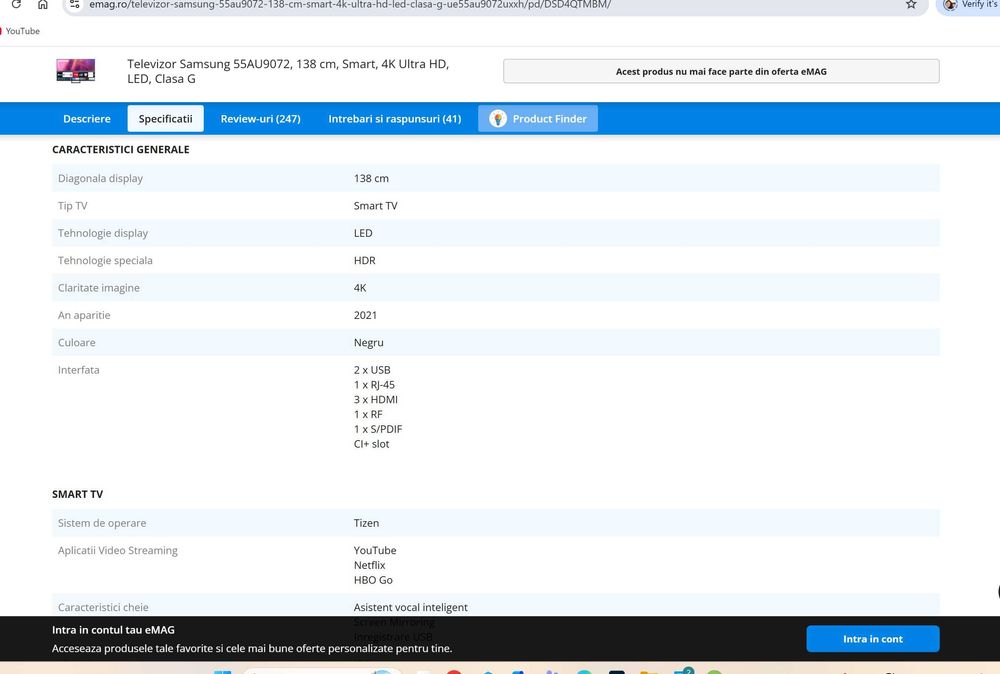
Task: Select the Tizen value
Action: [366, 524]
